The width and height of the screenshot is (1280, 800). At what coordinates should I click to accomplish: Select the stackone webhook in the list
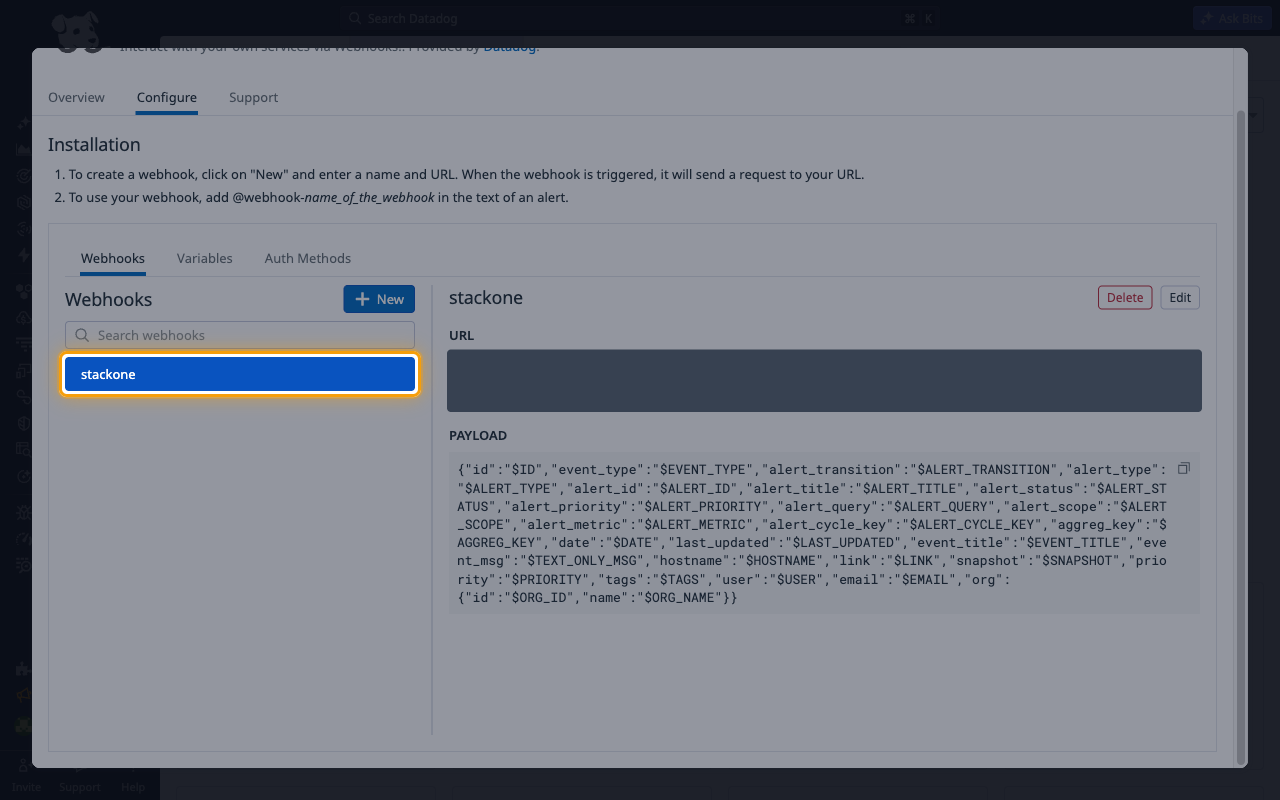pyautogui.click(x=240, y=375)
